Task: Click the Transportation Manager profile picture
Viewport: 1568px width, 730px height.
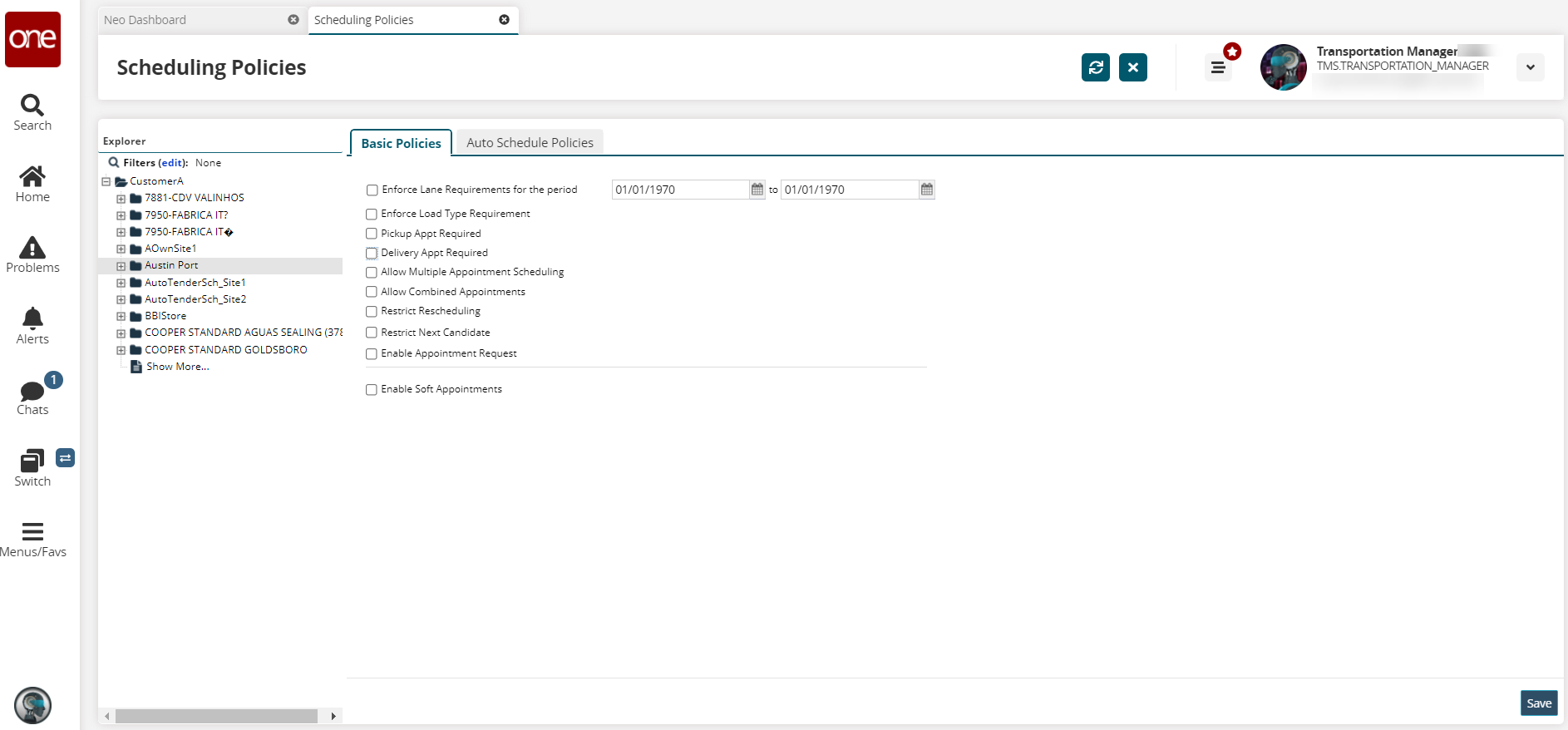Action: (x=1284, y=67)
